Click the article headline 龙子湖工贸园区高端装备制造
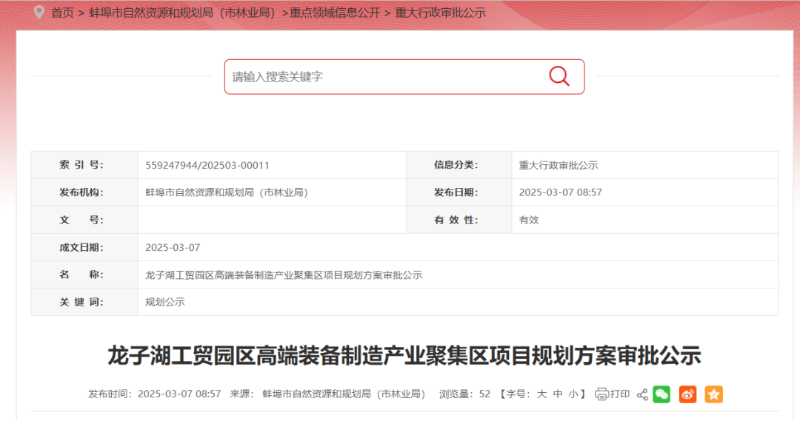This screenshot has height=421, width=800. pos(404,355)
